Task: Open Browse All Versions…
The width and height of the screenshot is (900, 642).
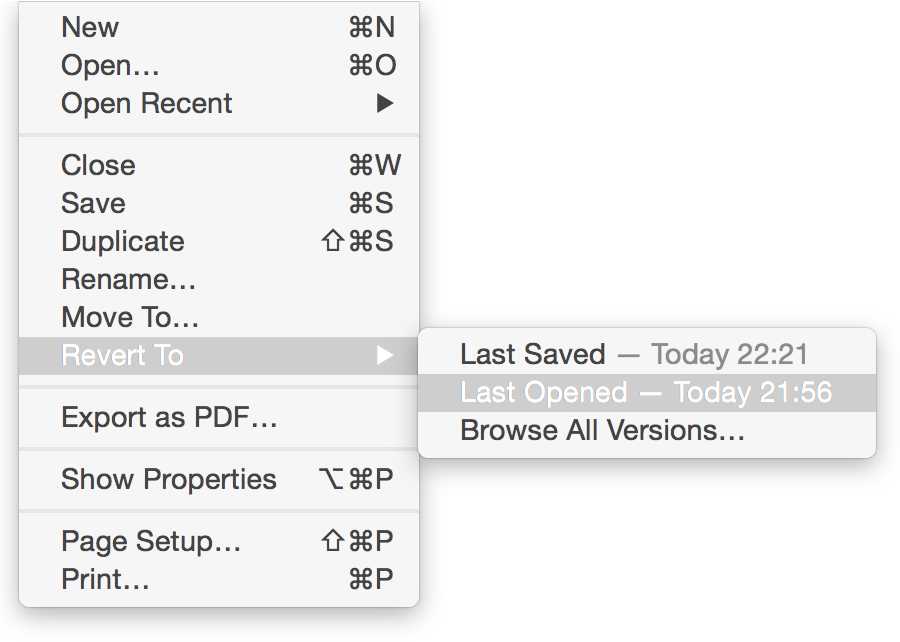Action: pos(647,430)
